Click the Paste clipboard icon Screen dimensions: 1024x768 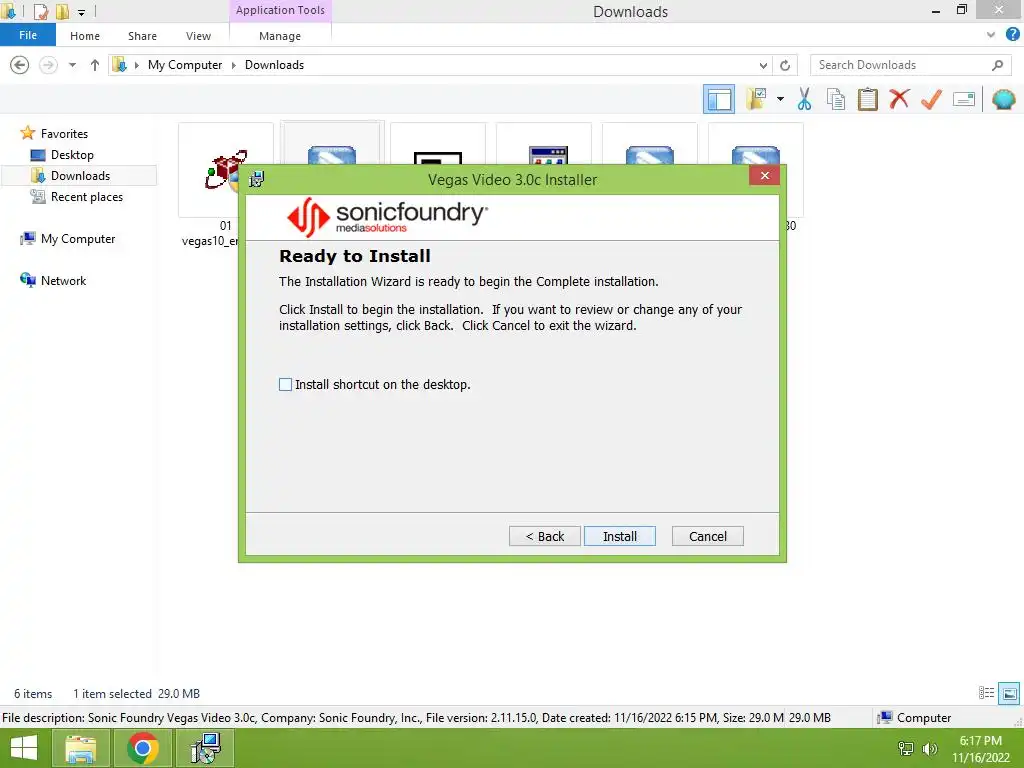click(867, 99)
